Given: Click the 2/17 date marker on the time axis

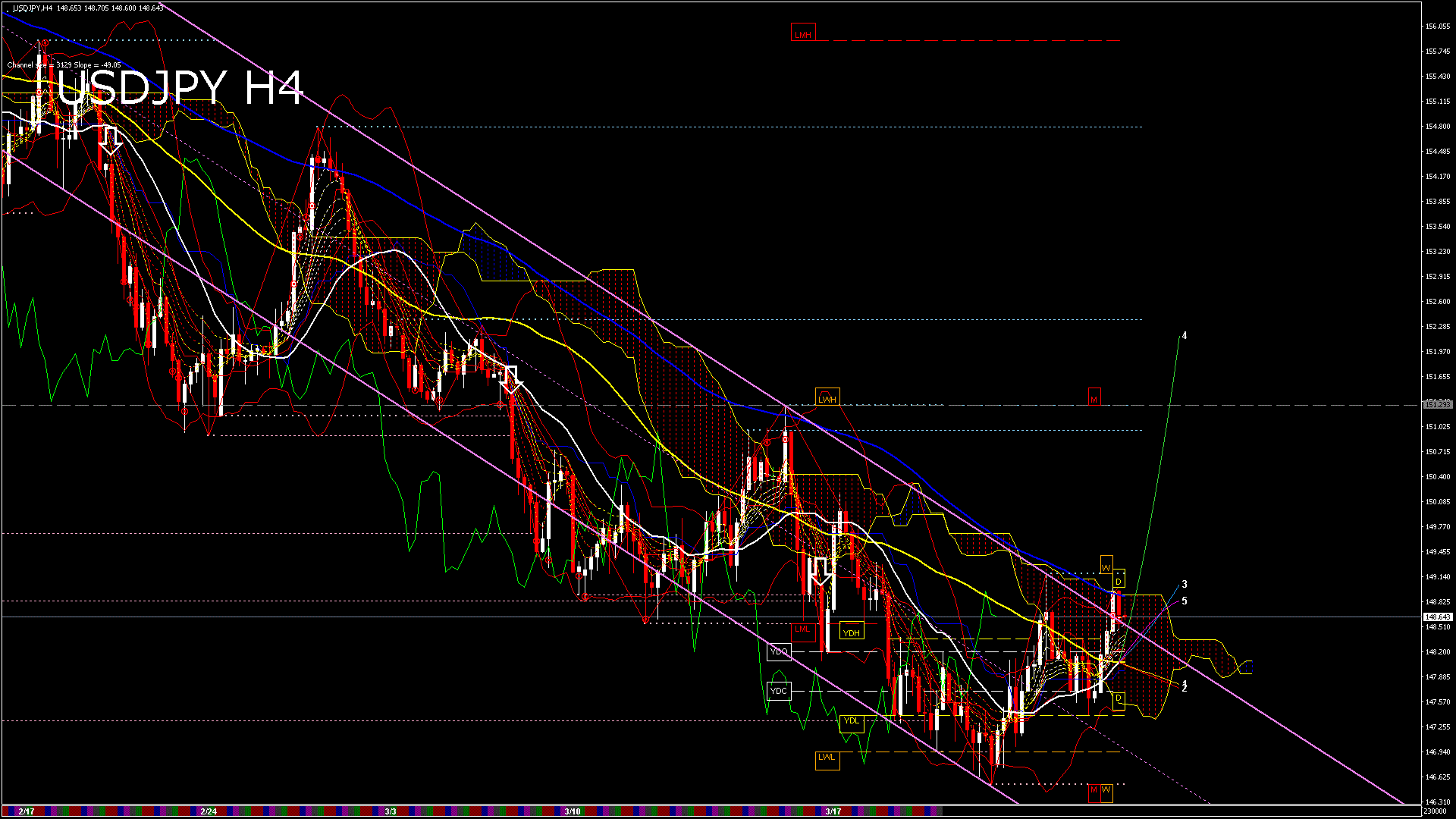Looking at the screenshot, I should pyautogui.click(x=27, y=811).
